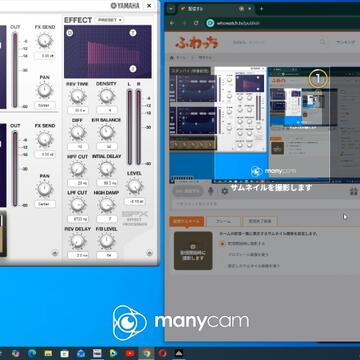Click the dark capture-thumbnail button
The height and width of the screenshot is (360, 360).
pyautogui.click(x=193, y=251)
